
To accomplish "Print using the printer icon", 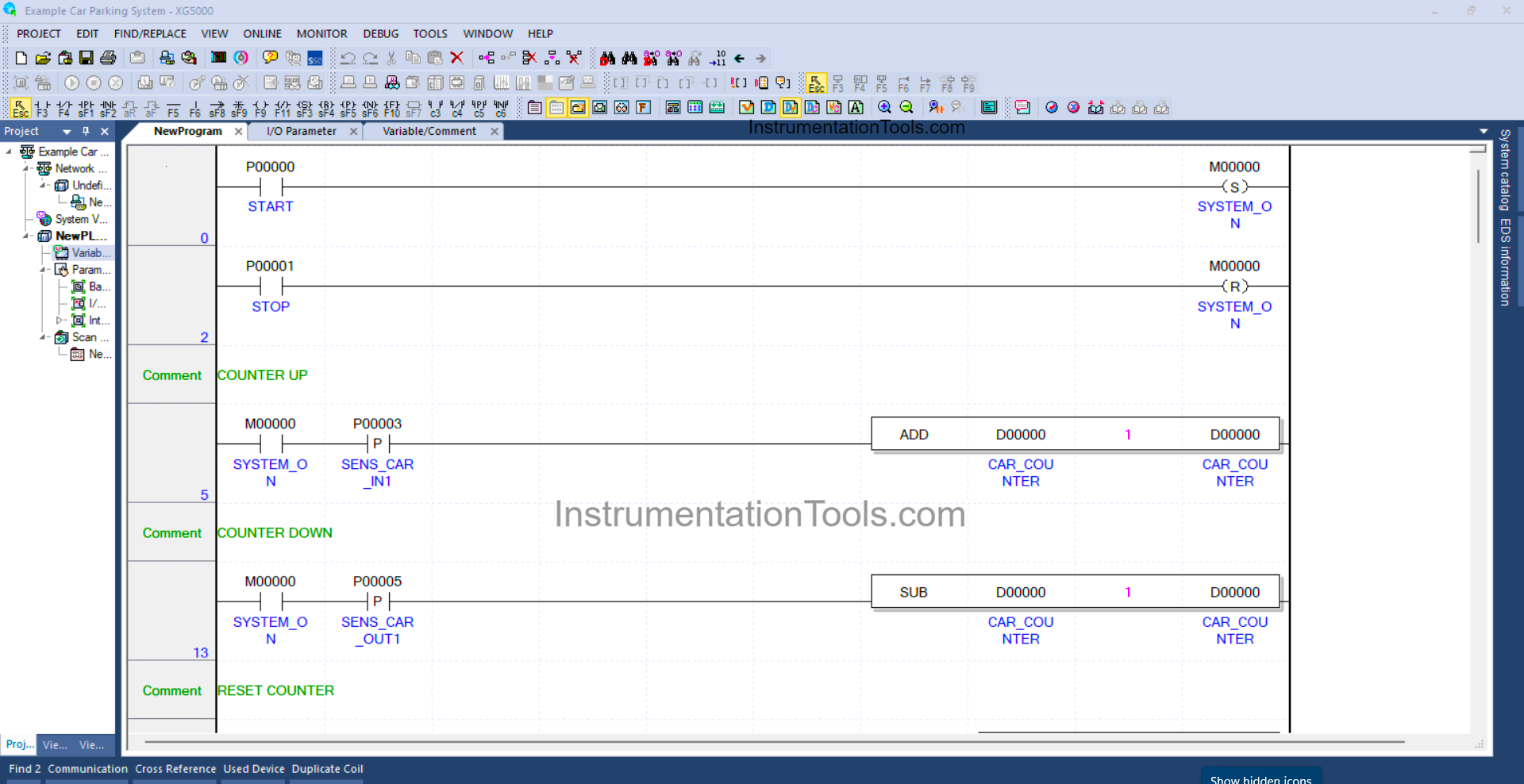I will [x=109, y=58].
